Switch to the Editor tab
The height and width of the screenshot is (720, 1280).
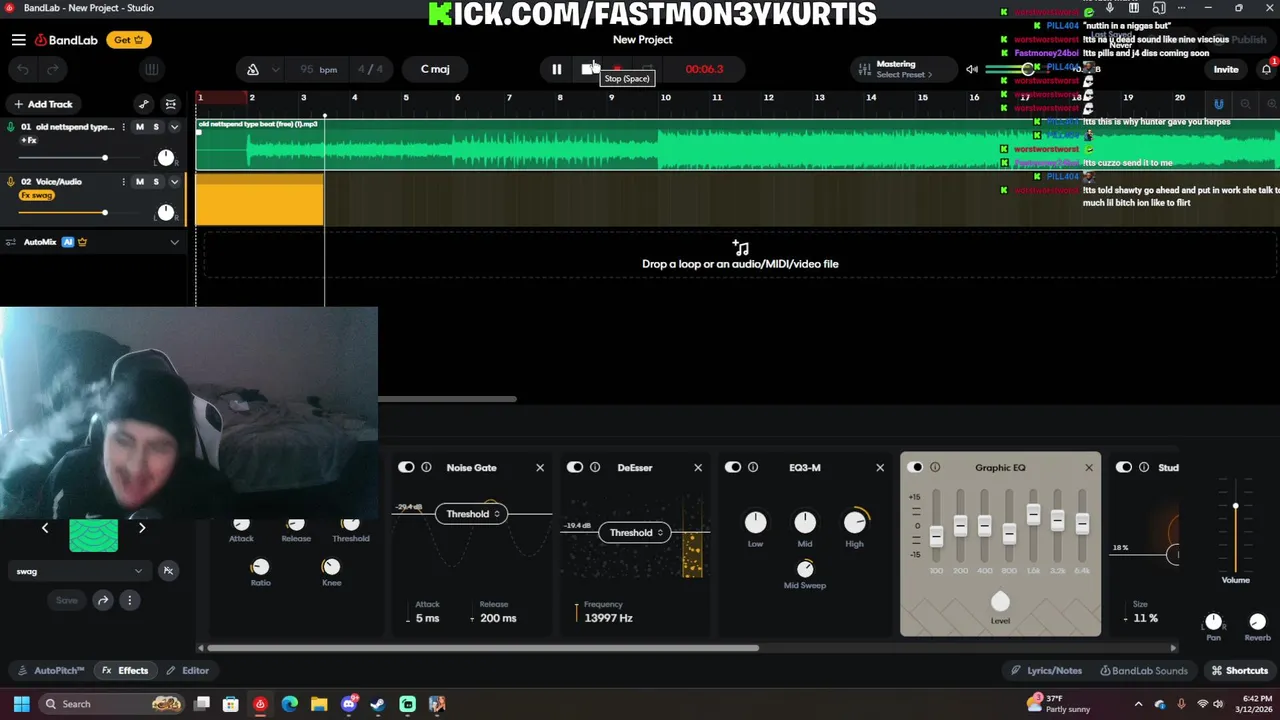188,671
